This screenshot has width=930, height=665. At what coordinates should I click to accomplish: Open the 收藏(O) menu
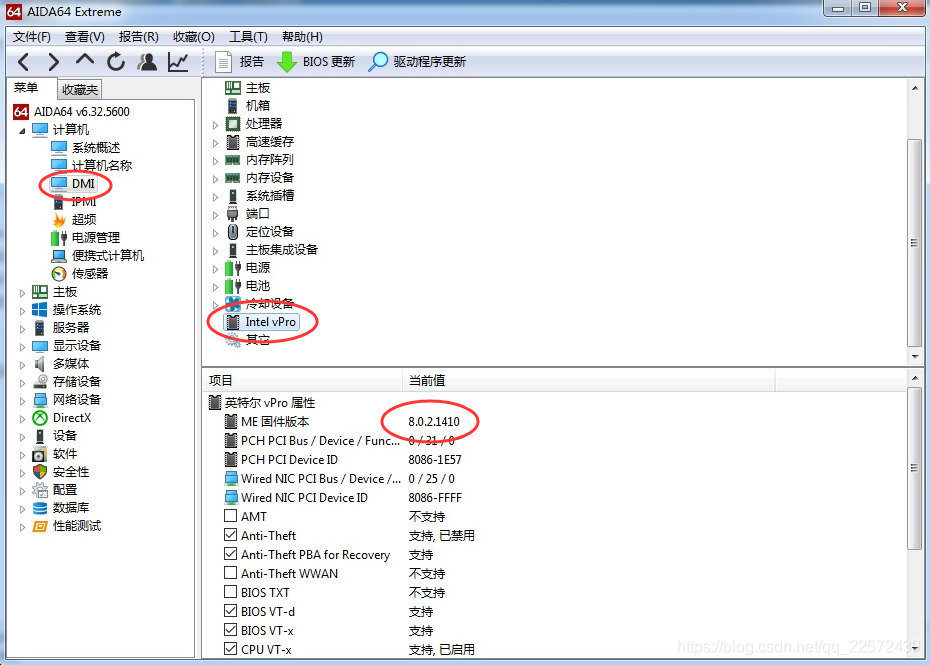click(x=193, y=37)
